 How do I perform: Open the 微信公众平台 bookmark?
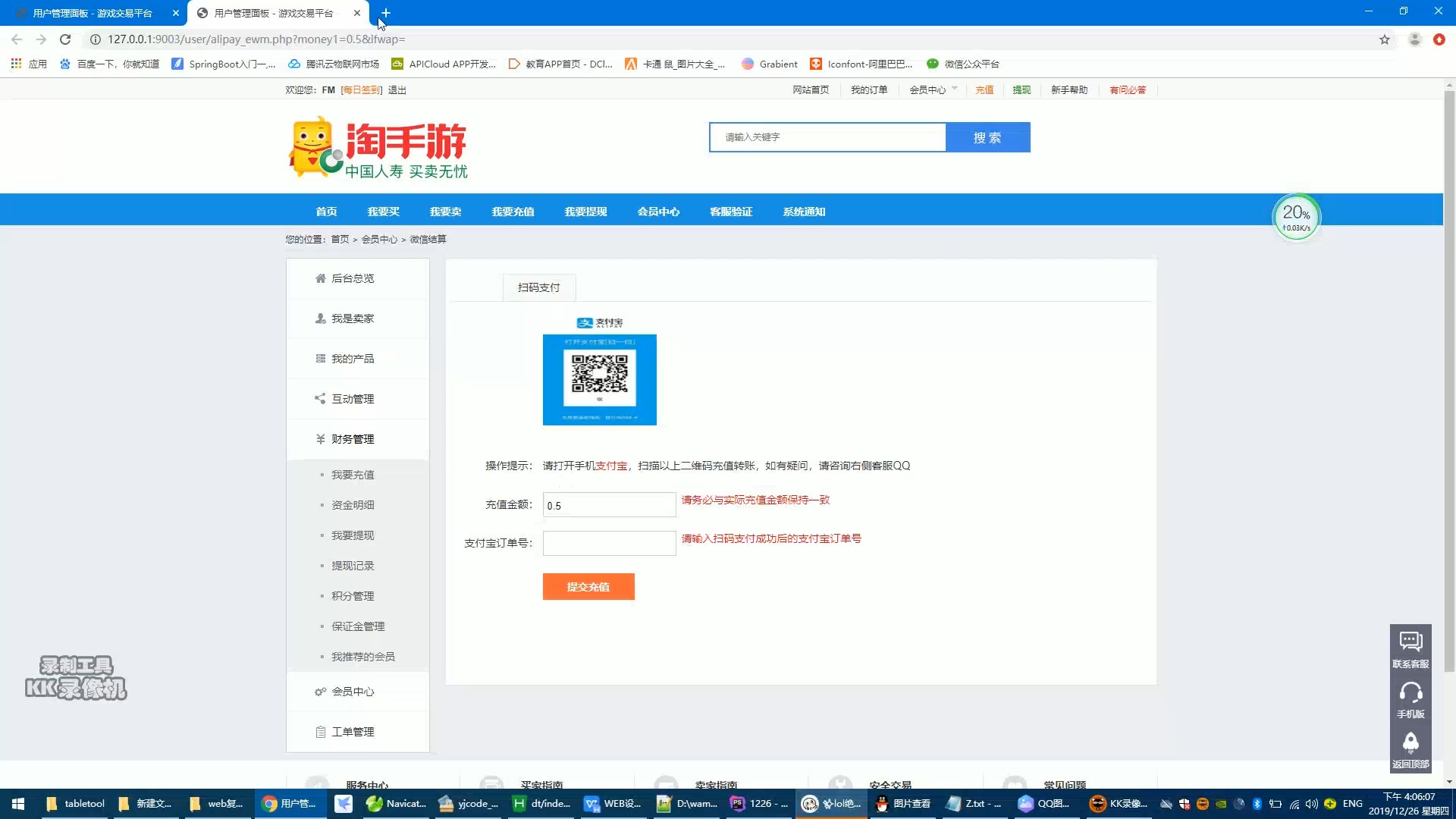tap(963, 64)
